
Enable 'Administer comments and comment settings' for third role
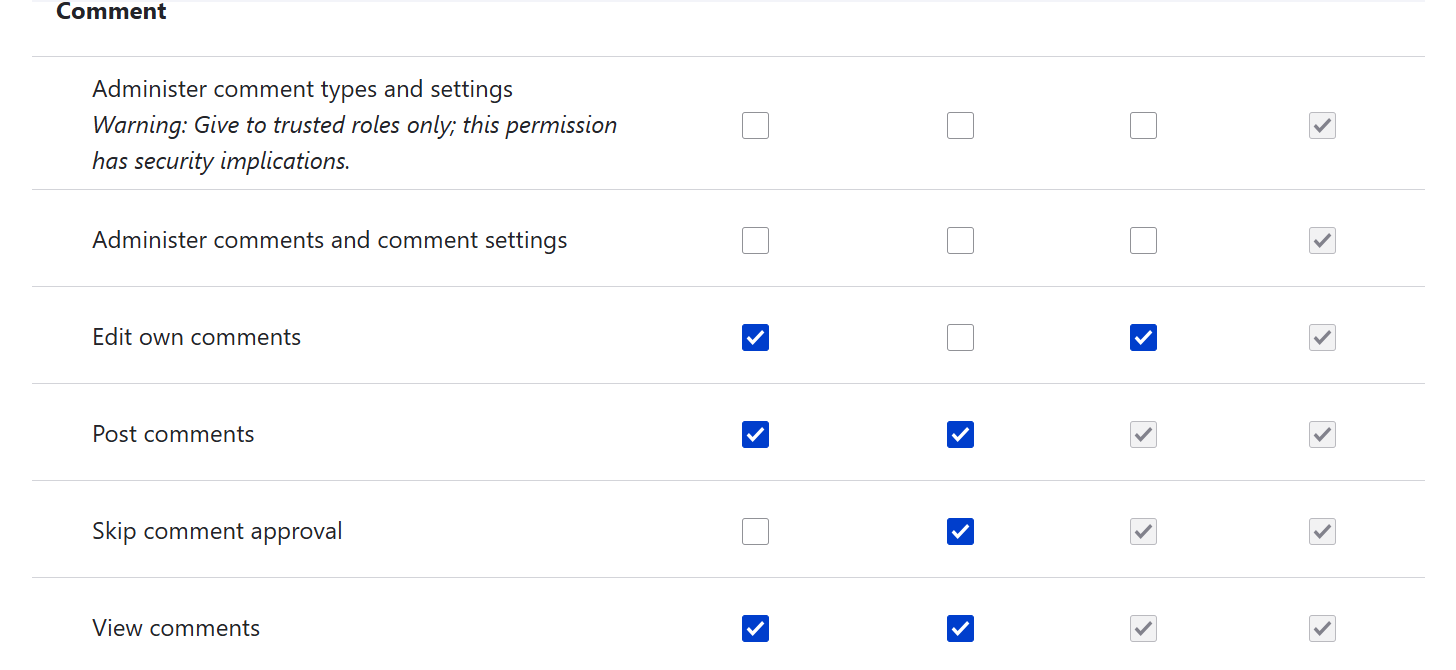click(1143, 240)
